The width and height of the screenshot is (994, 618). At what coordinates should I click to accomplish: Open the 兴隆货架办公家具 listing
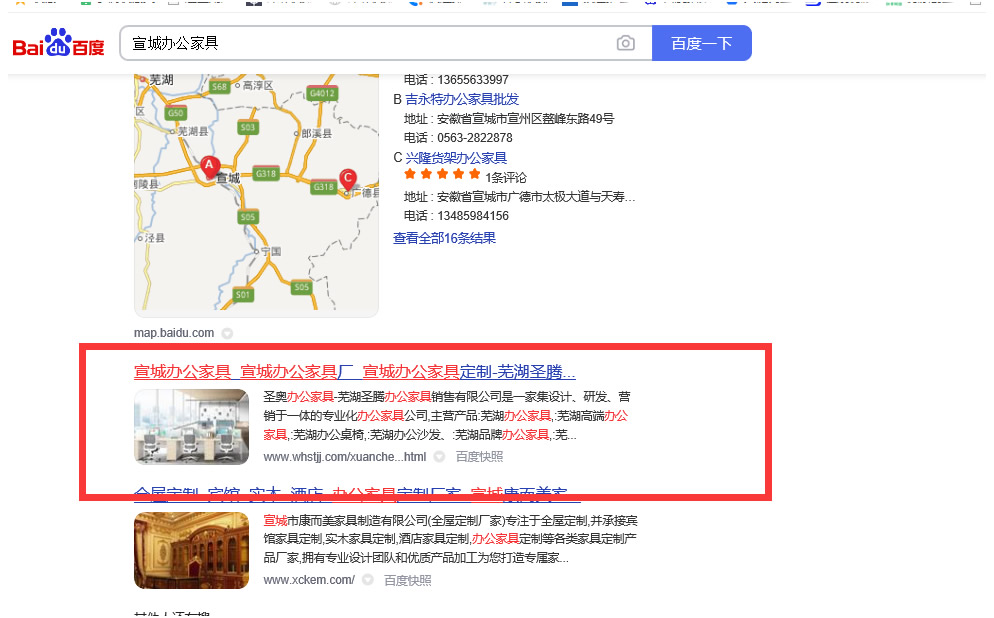coord(456,158)
